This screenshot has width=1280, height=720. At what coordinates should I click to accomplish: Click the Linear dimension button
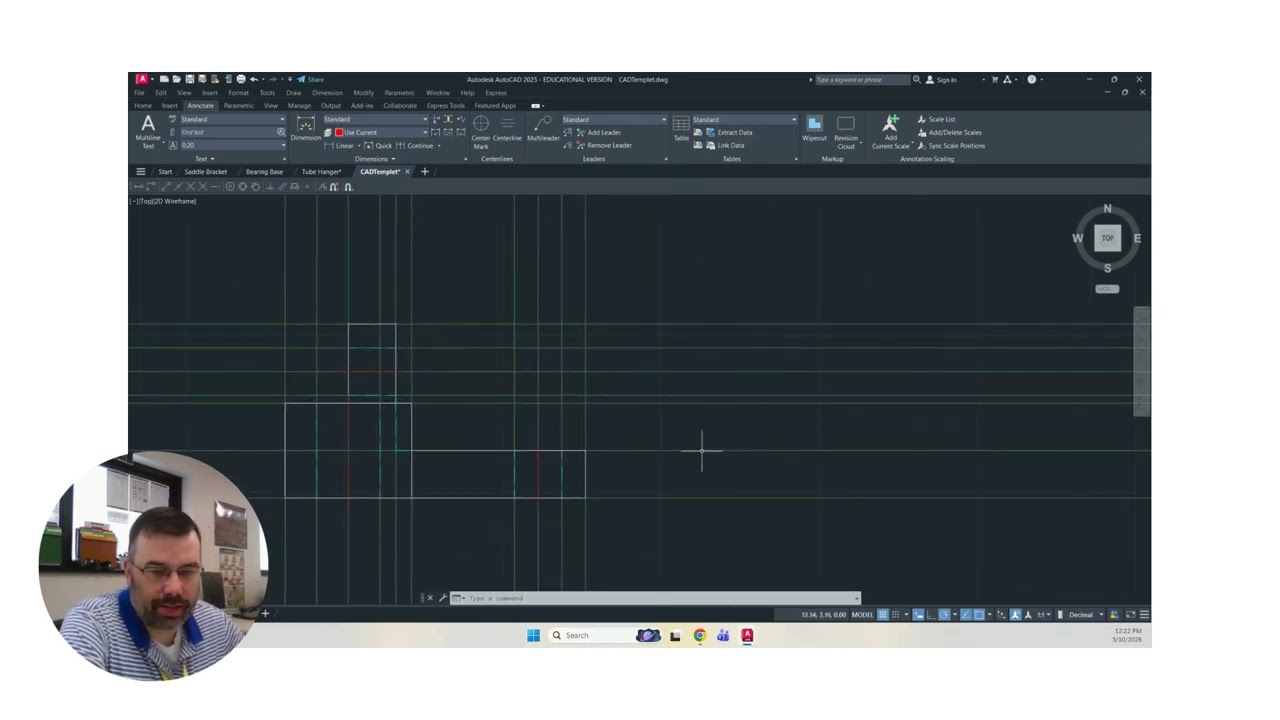[x=338, y=145]
